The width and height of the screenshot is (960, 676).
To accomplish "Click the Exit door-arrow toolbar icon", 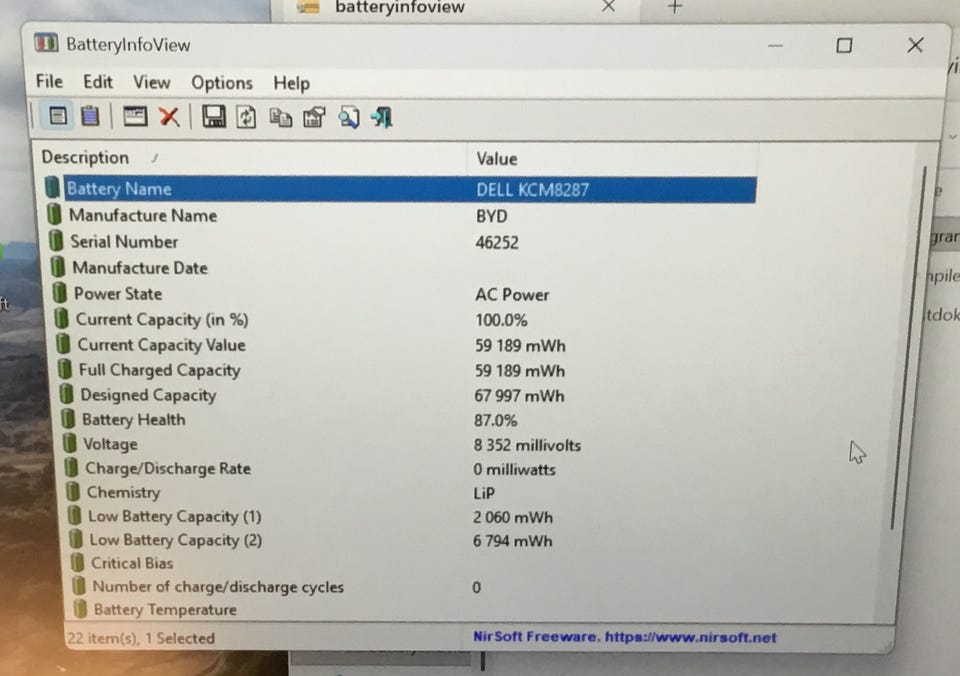I will coord(381,118).
